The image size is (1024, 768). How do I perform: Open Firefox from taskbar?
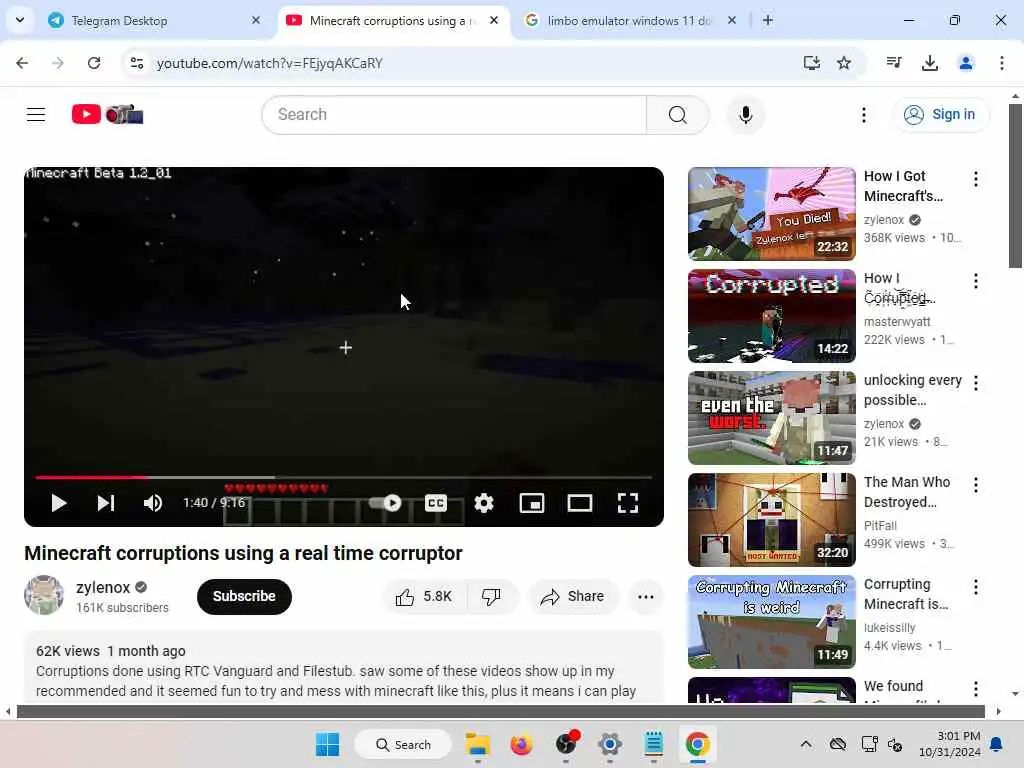(521, 744)
